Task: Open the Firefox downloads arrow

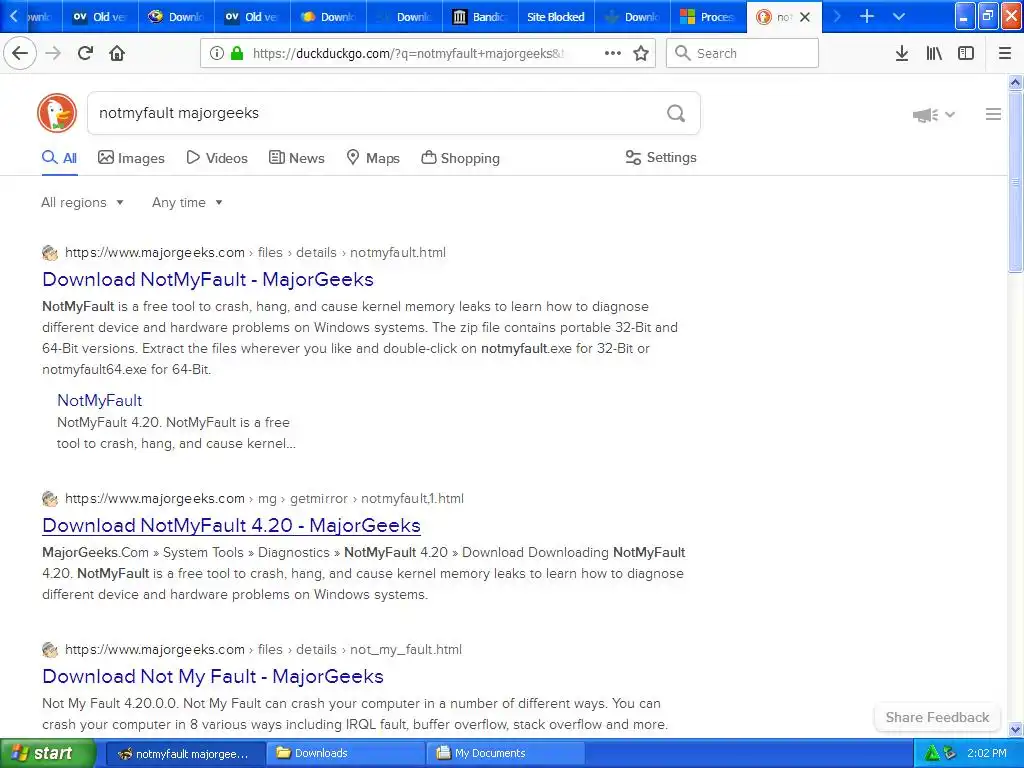Action: [x=902, y=53]
